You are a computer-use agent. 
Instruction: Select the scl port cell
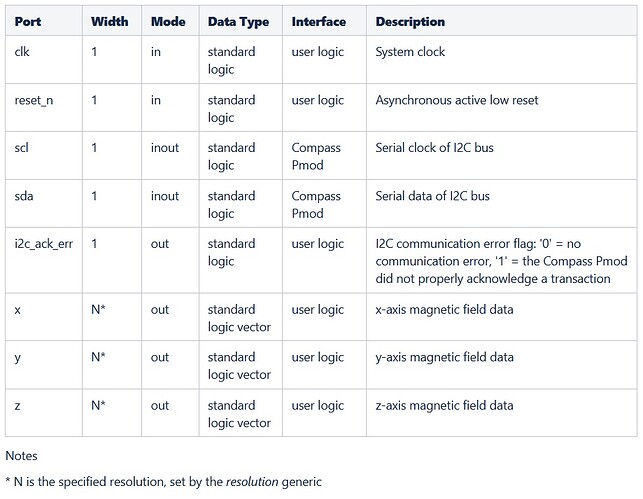(x=22, y=148)
